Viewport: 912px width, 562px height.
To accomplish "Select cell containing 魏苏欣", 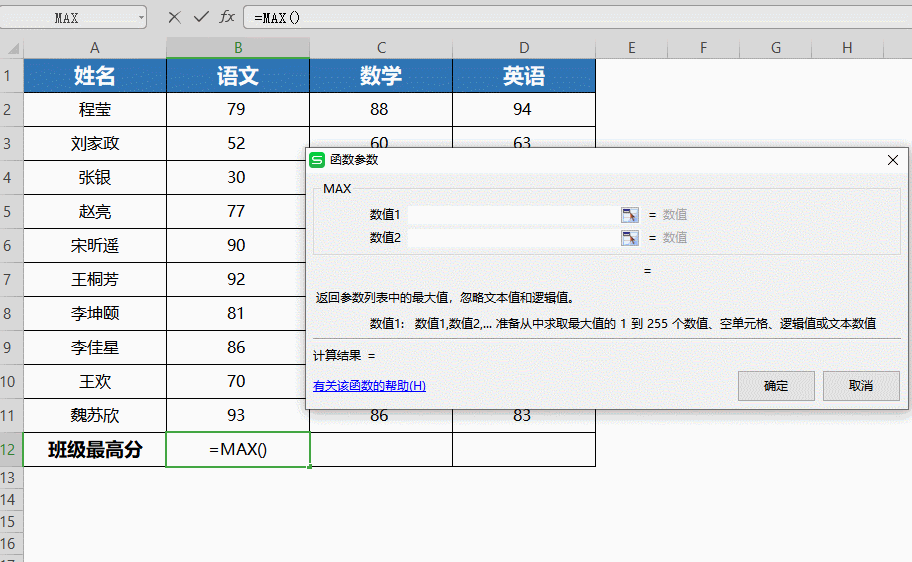I will (95, 415).
